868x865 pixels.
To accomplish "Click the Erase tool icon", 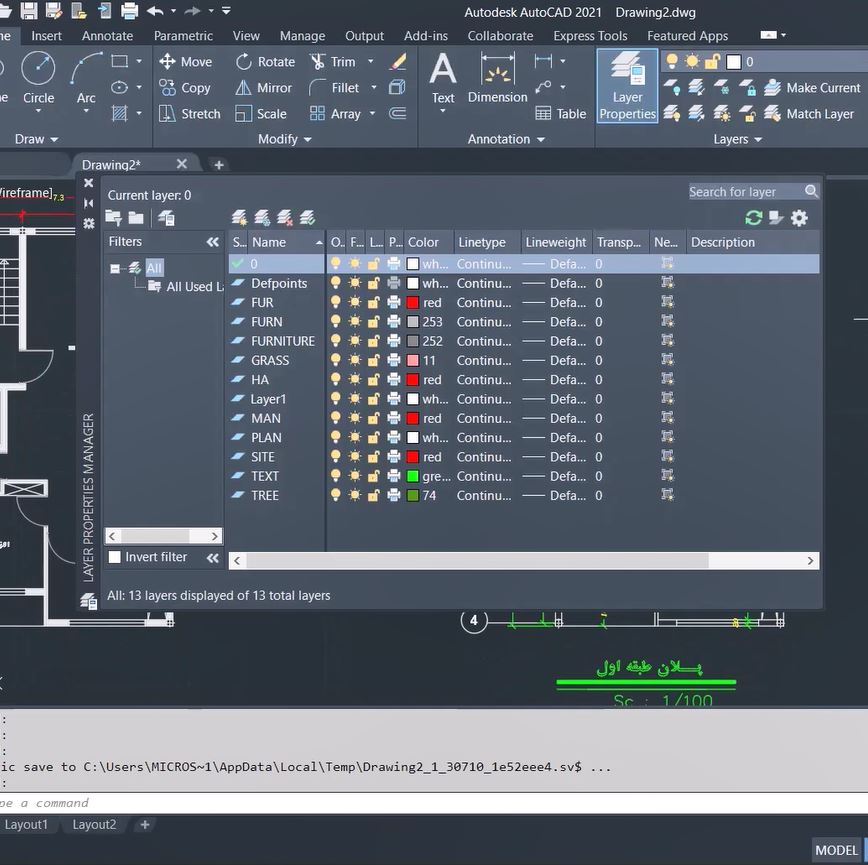I will pos(397,61).
